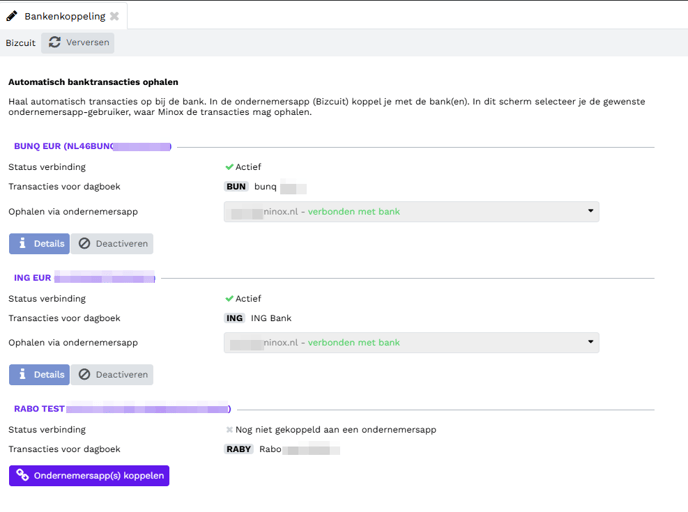The height and width of the screenshot is (512, 688).
Task: Click the grey cross before Nog niet gekoppeld
Action: (229, 430)
